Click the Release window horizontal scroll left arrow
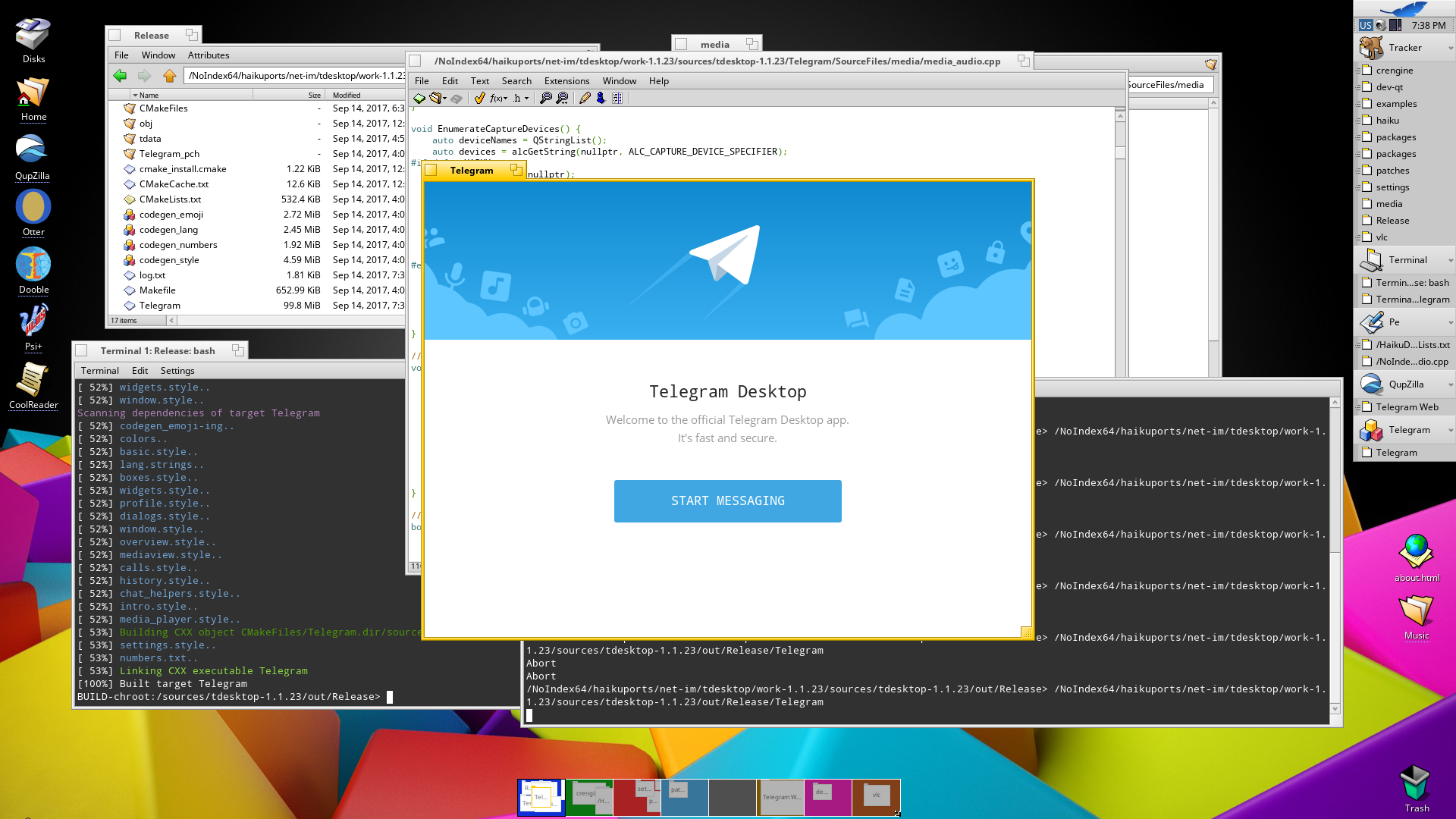1456x819 pixels. coord(171,321)
